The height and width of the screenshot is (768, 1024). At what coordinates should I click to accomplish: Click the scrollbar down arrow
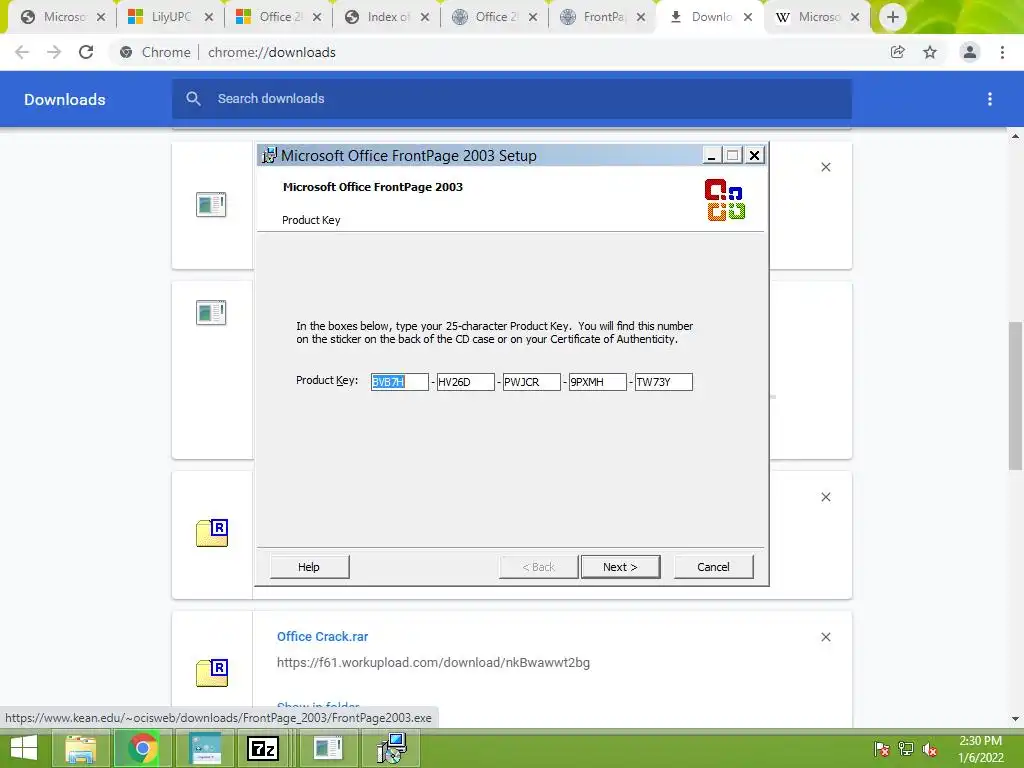coord(1015,719)
